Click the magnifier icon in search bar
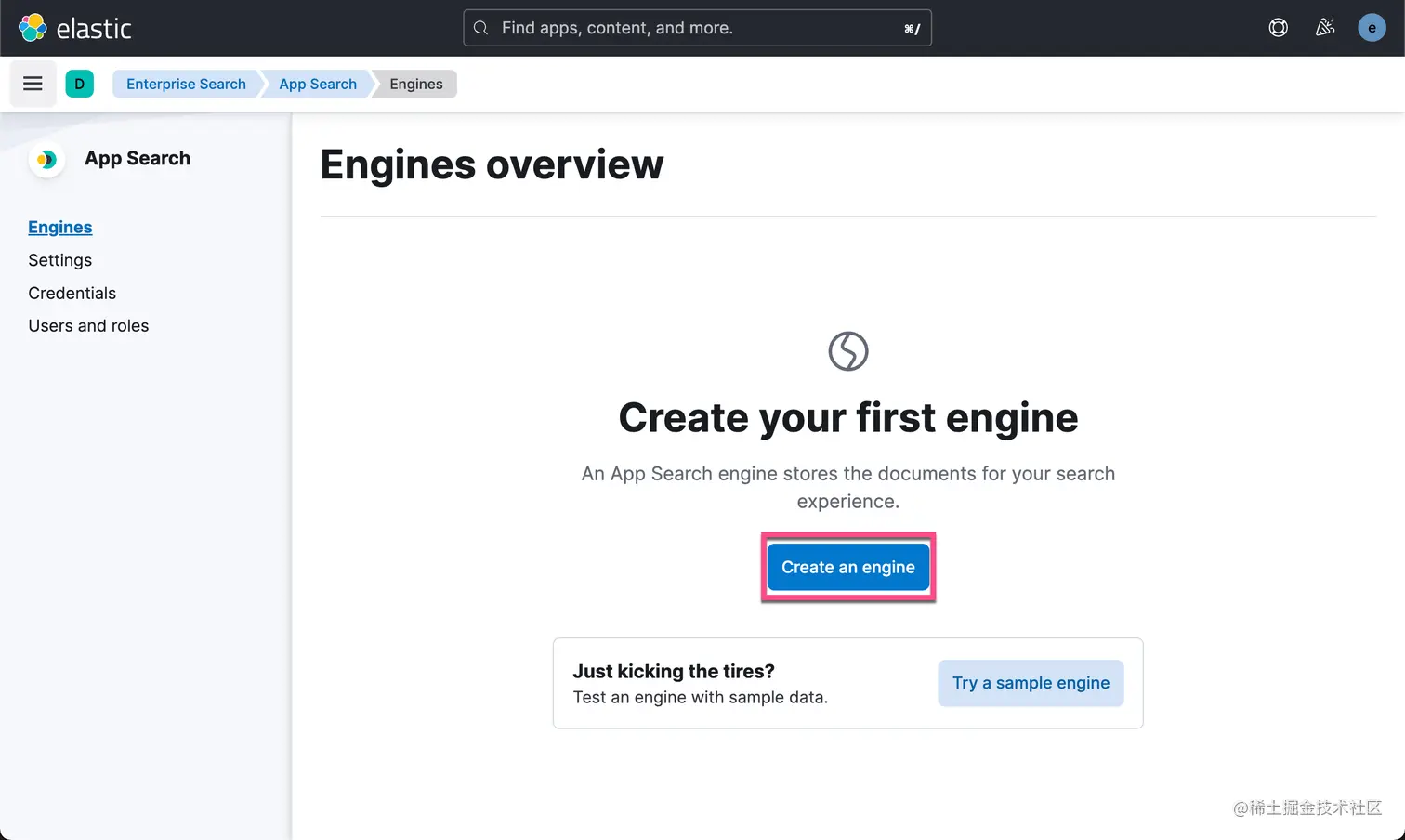Image resolution: width=1405 pixels, height=840 pixels. coord(481,28)
